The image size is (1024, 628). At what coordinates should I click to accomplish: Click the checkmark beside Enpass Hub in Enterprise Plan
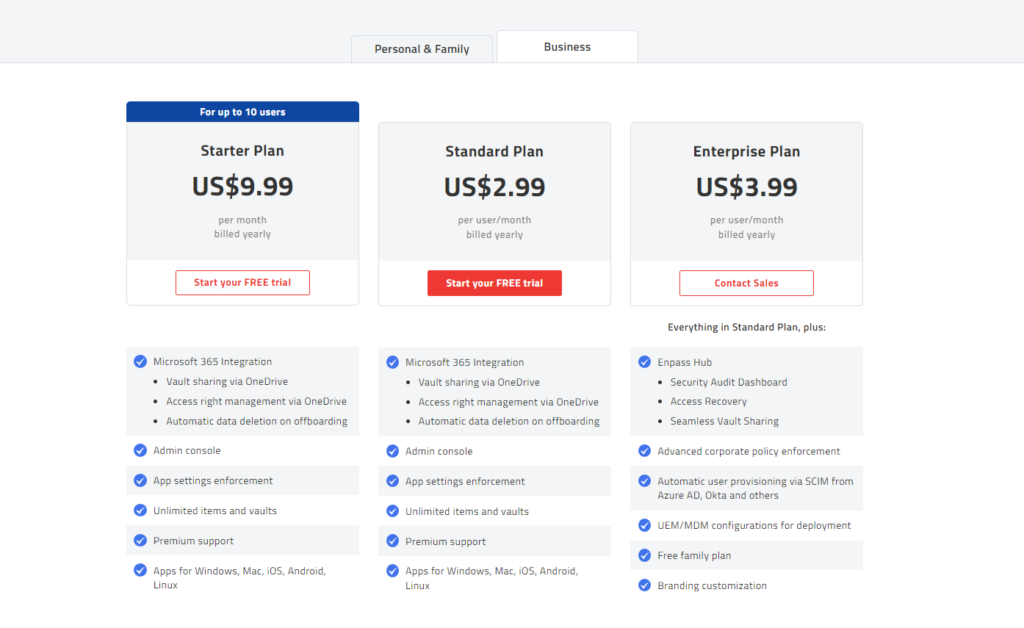tap(644, 361)
